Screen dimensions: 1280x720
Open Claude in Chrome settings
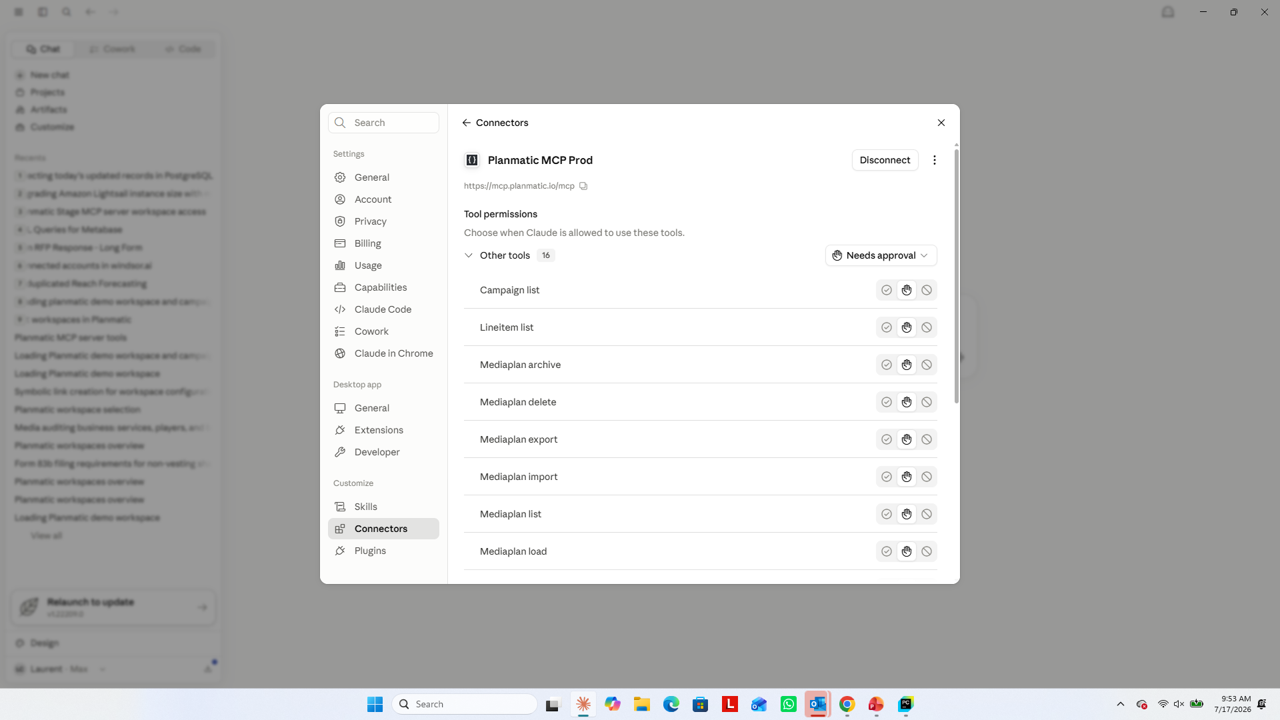click(x=384, y=353)
